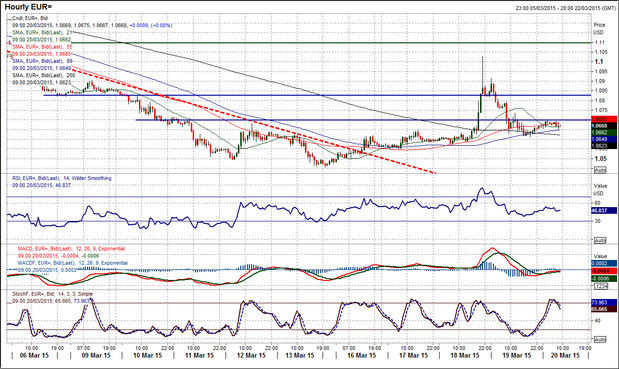Click the StochF 14, 3, 3 indicator label

[53, 294]
